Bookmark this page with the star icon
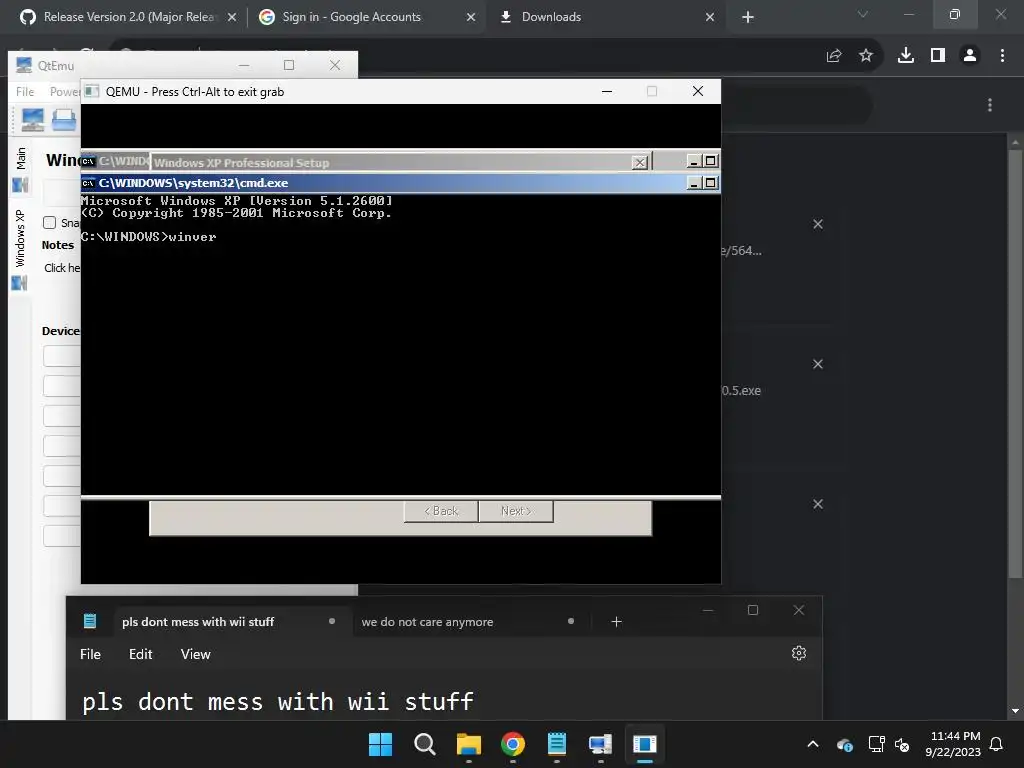This screenshot has width=1024, height=768. (866, 56)
